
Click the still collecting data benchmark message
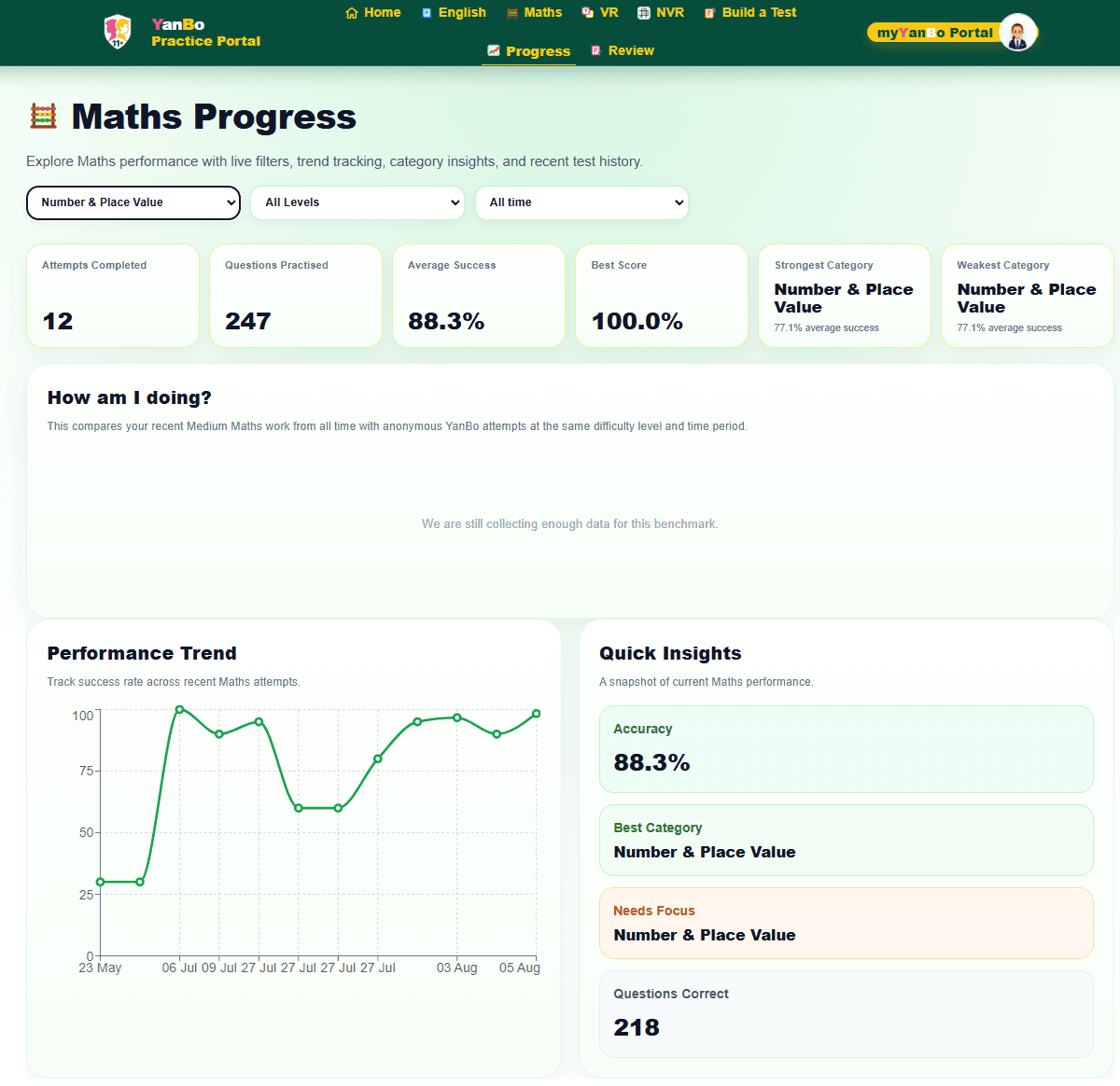(570, 524)
